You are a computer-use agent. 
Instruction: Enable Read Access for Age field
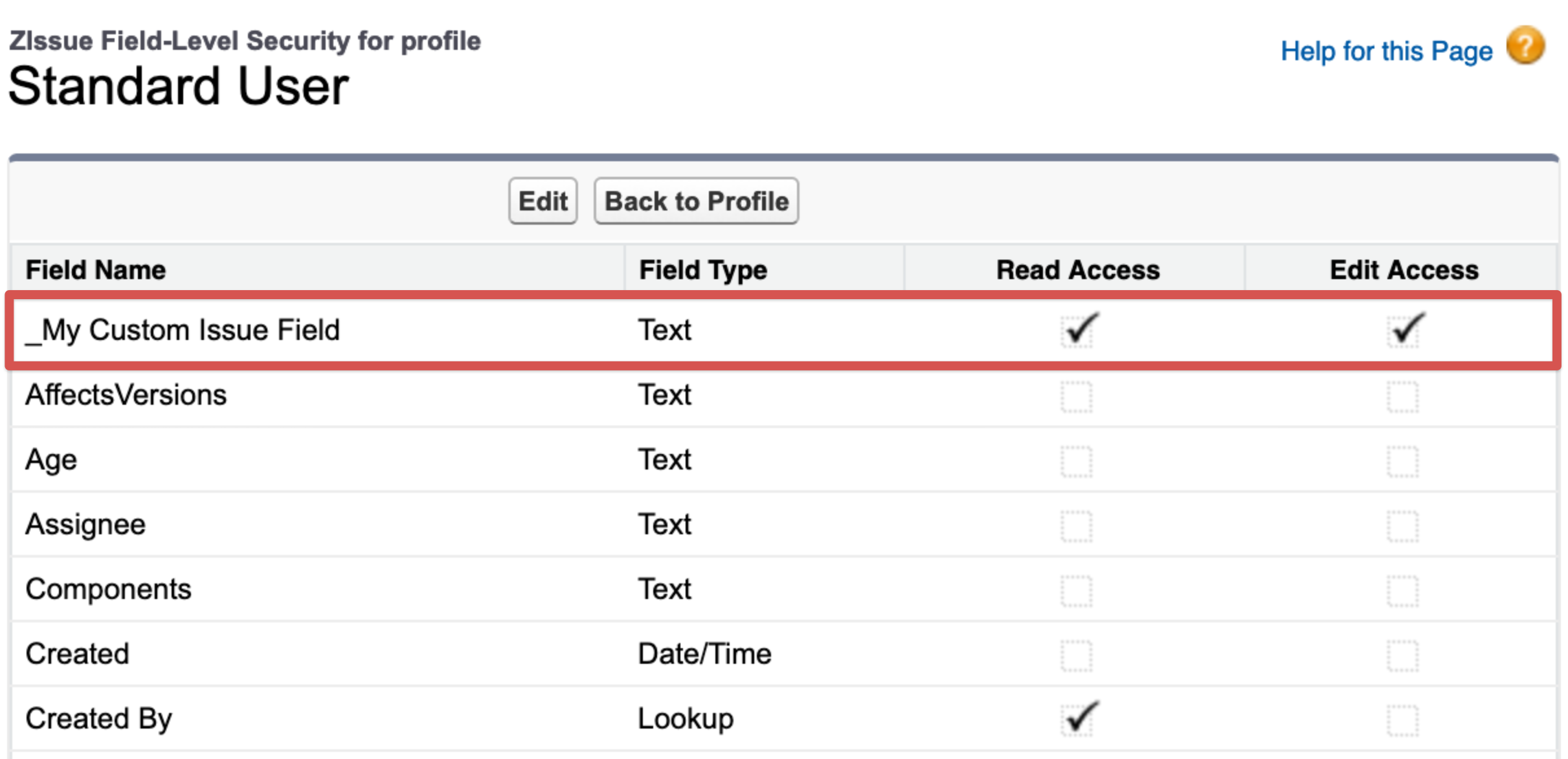(1077, 461)
